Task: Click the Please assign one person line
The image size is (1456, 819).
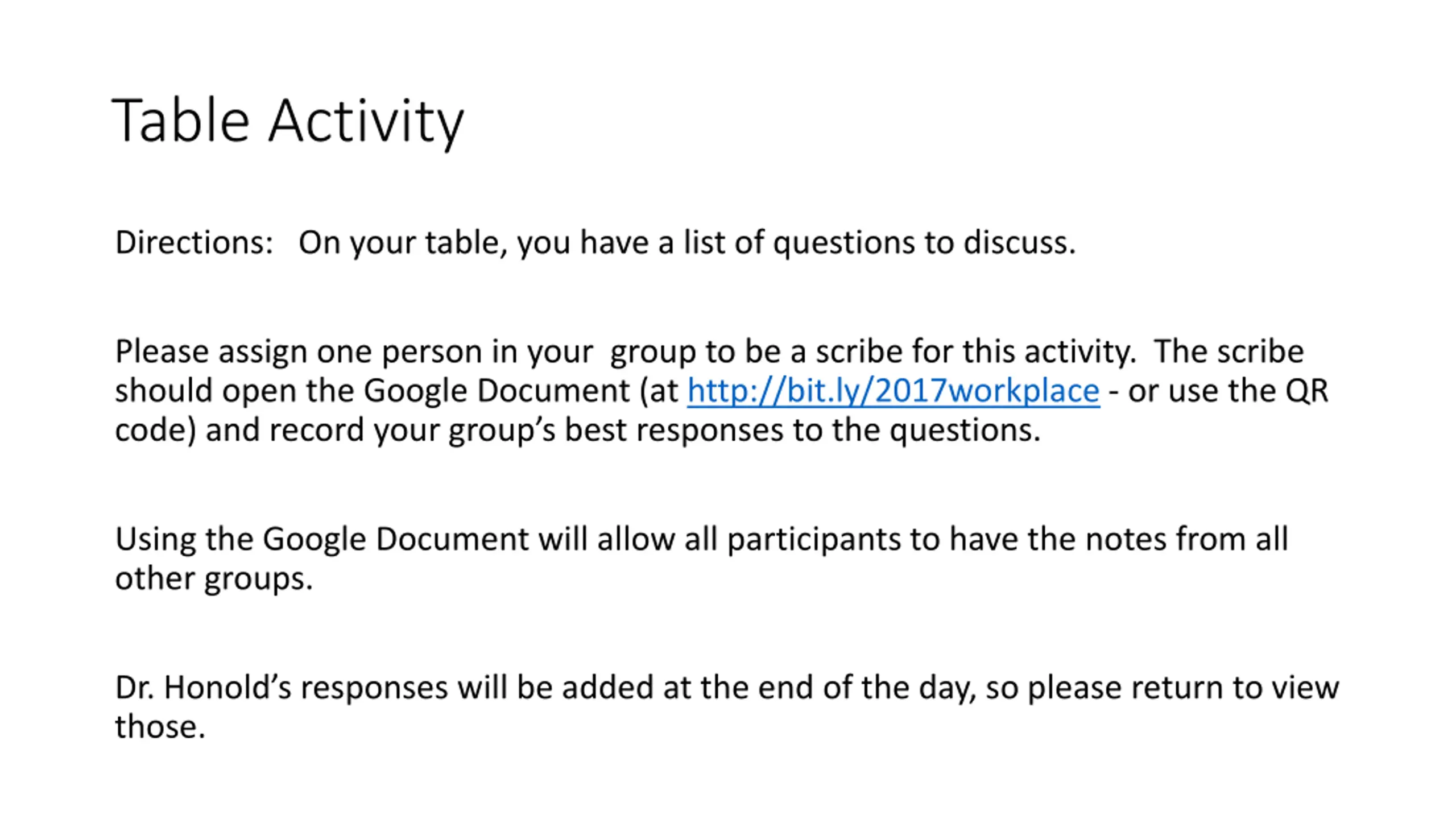Action: click(x=709, y=352)
